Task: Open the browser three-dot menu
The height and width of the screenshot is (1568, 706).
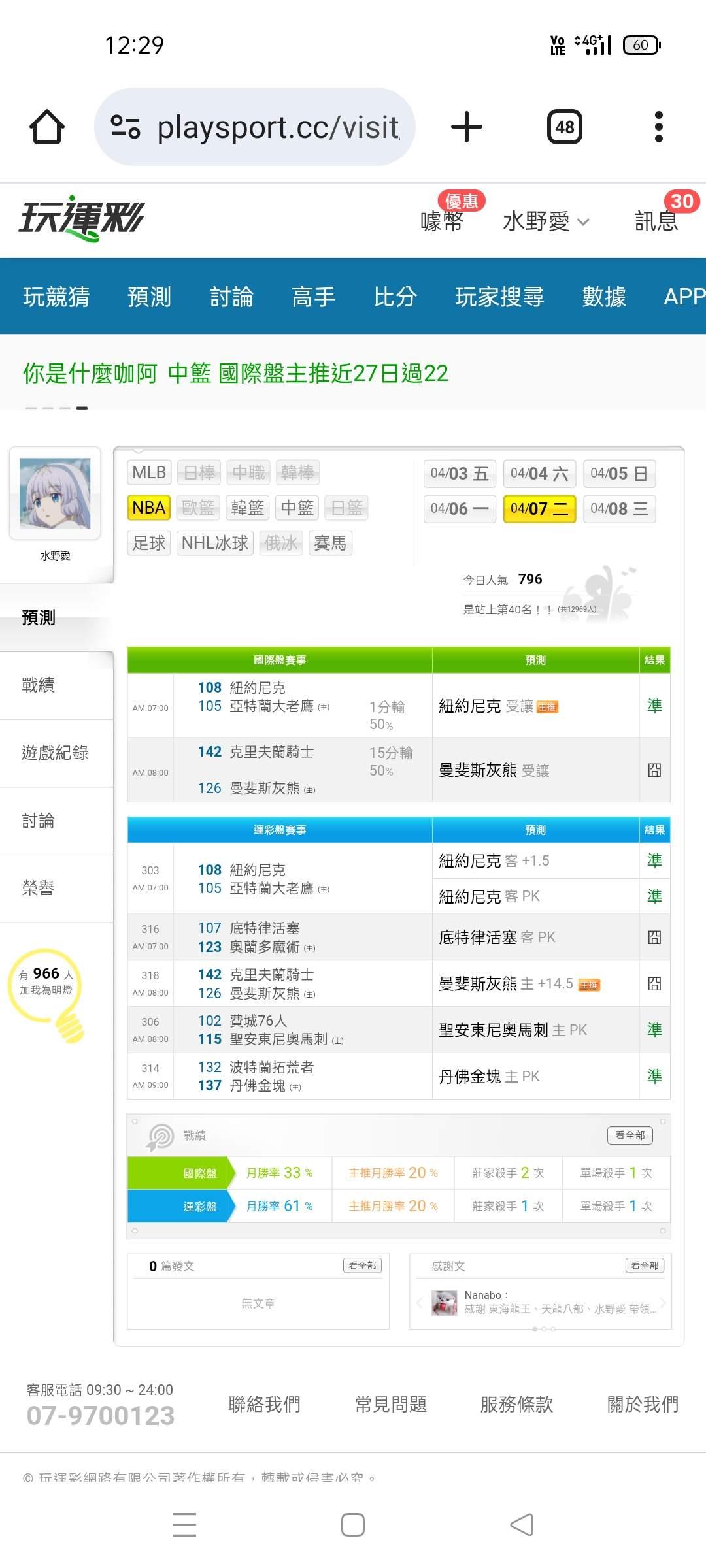Action: click(659, 127)
